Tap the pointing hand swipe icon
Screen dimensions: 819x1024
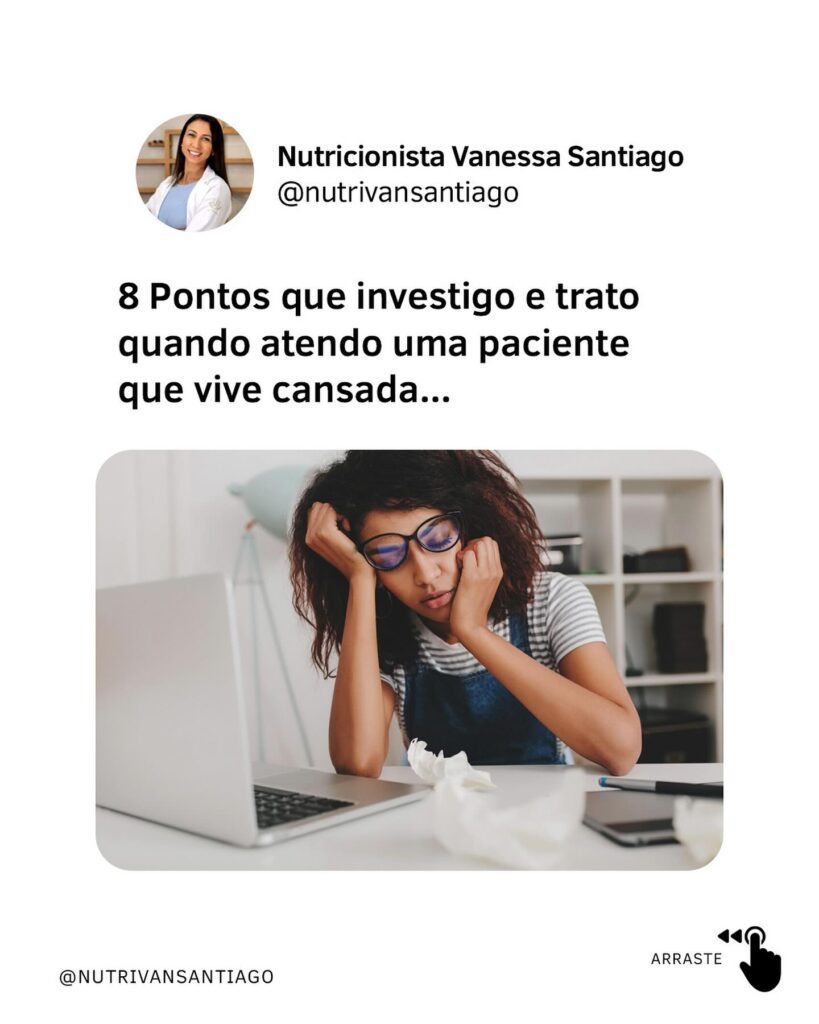coord(761,959)
